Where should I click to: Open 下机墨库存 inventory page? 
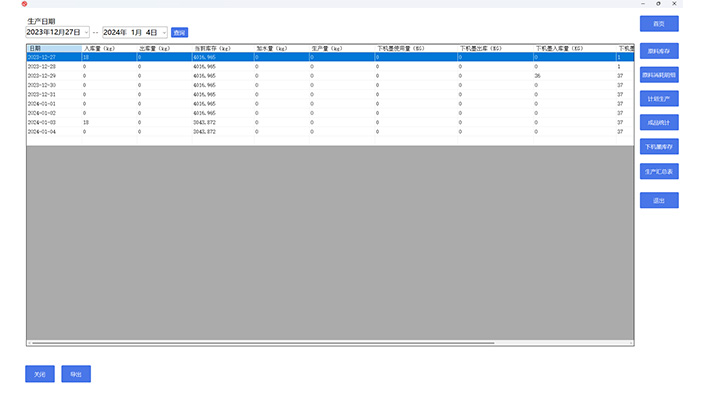pyautogui.click(x=659, y=147)
